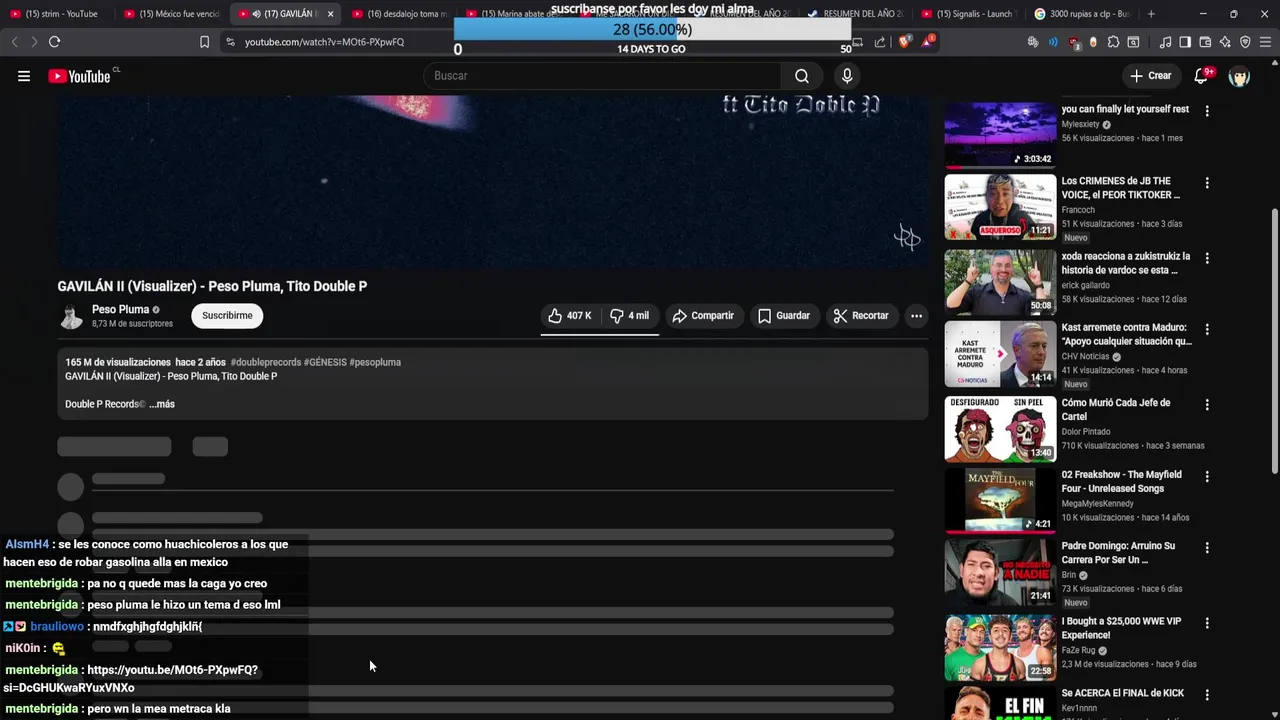
Task: Open options for 'you can finally let yourself rest'
Action: point(1207,111)
